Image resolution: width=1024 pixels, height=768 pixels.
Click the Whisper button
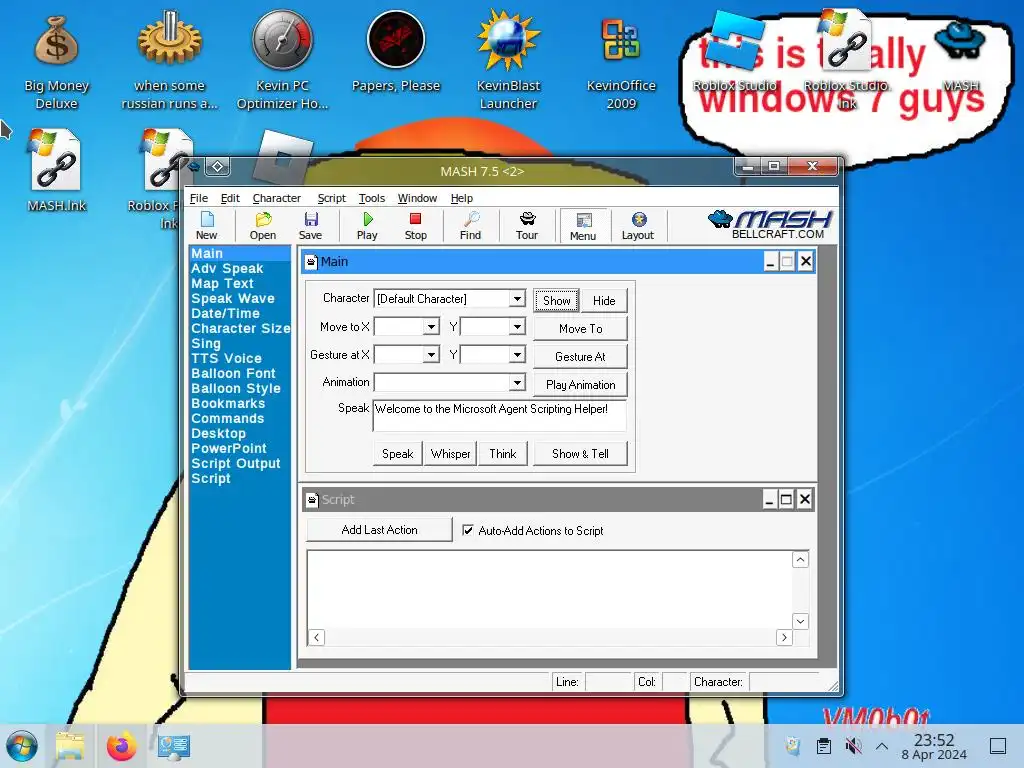[450, 453]
